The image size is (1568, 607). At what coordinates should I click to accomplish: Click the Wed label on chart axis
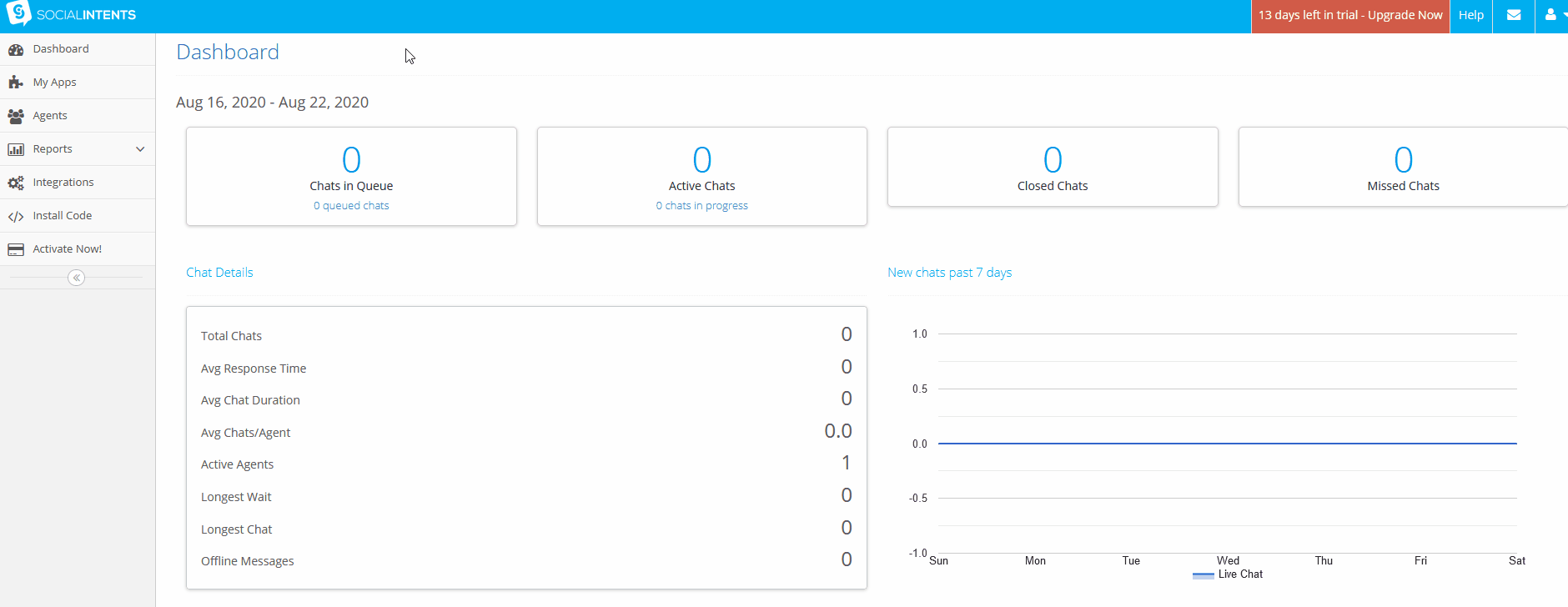tap(1228, 561)
